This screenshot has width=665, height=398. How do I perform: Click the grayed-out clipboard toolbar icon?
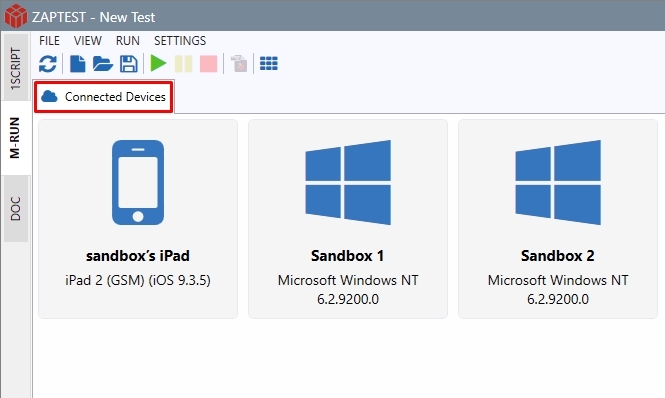point(239,64)
